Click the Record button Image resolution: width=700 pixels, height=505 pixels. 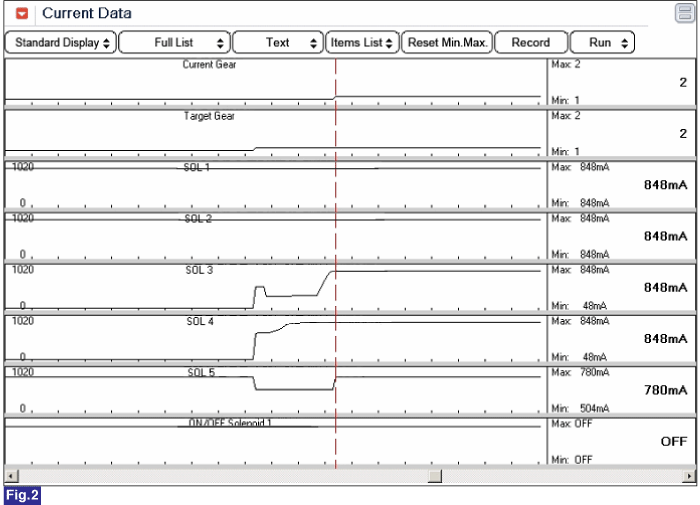pos(531,43)
